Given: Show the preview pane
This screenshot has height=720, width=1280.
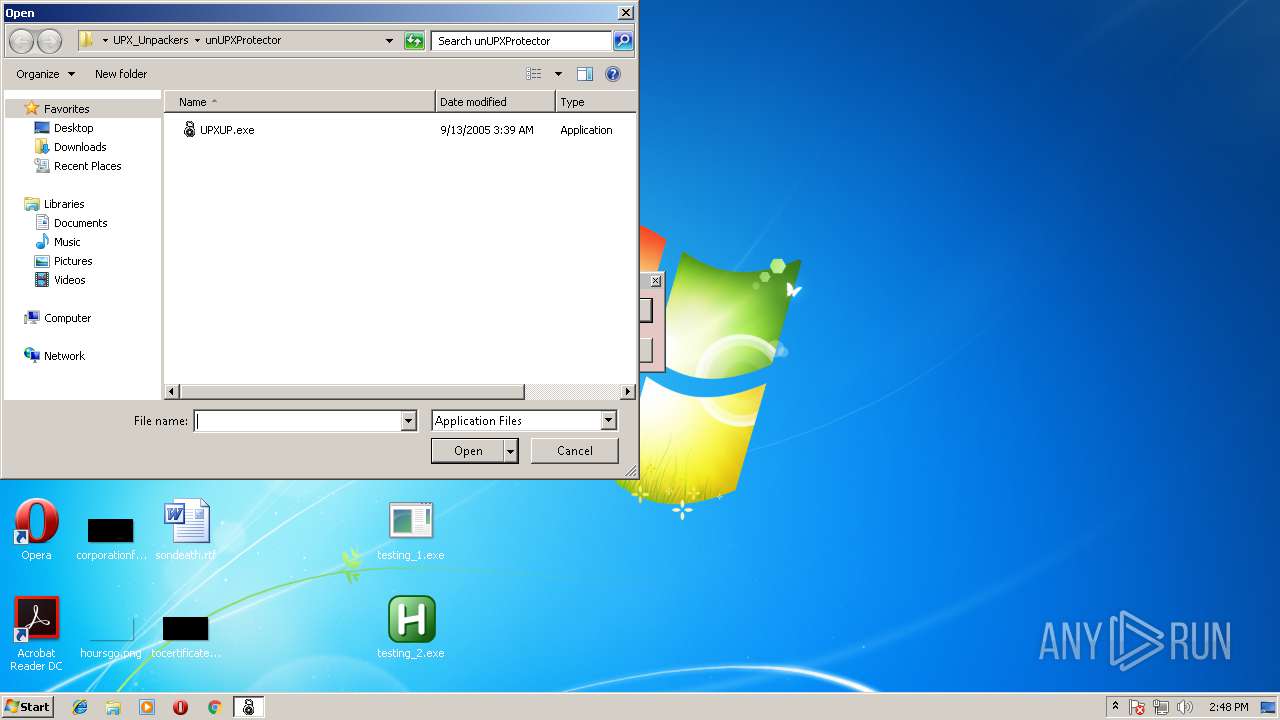Looking at the screenshot, I should pos(585,74).
